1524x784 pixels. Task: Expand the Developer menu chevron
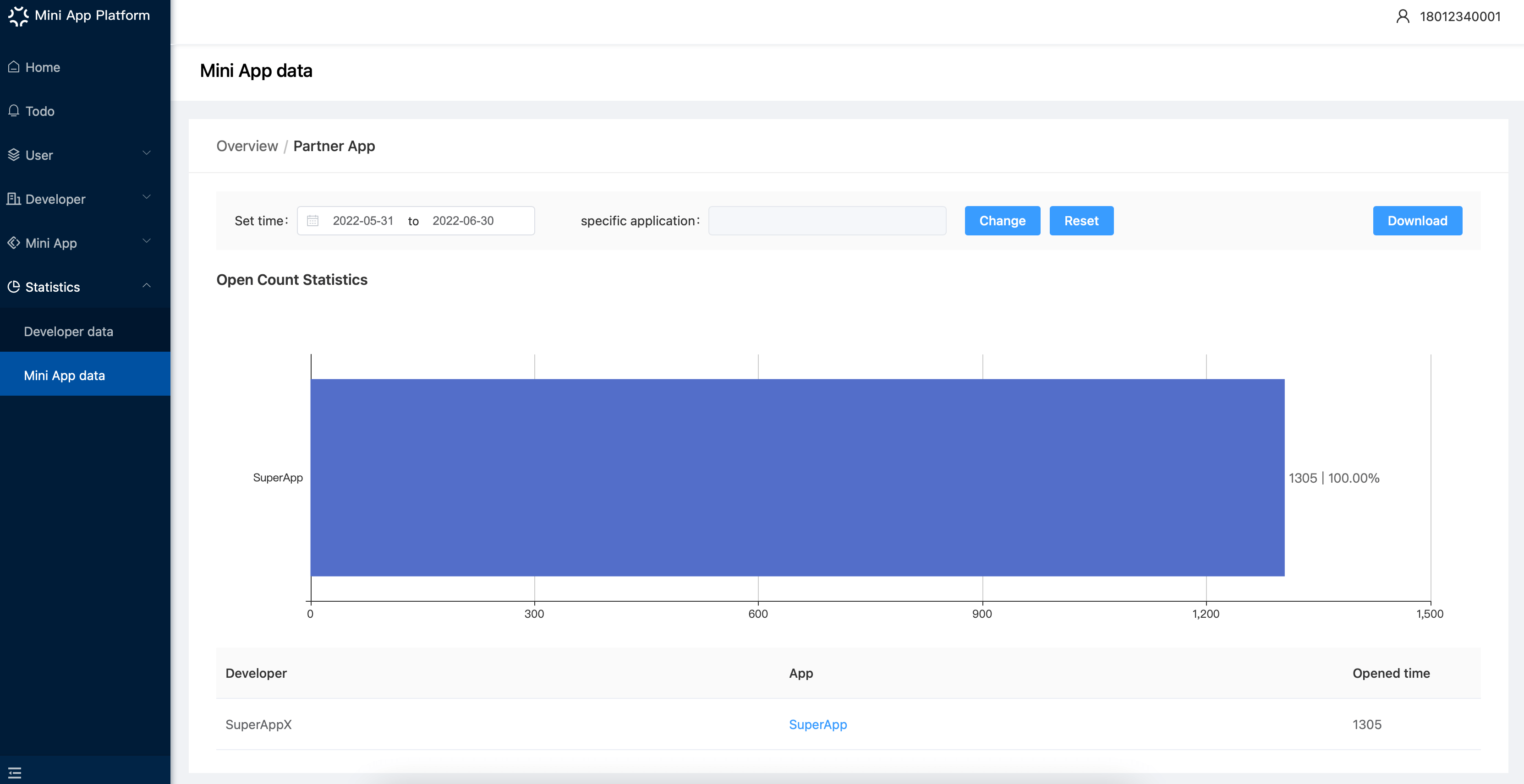[x=147, y=197]
